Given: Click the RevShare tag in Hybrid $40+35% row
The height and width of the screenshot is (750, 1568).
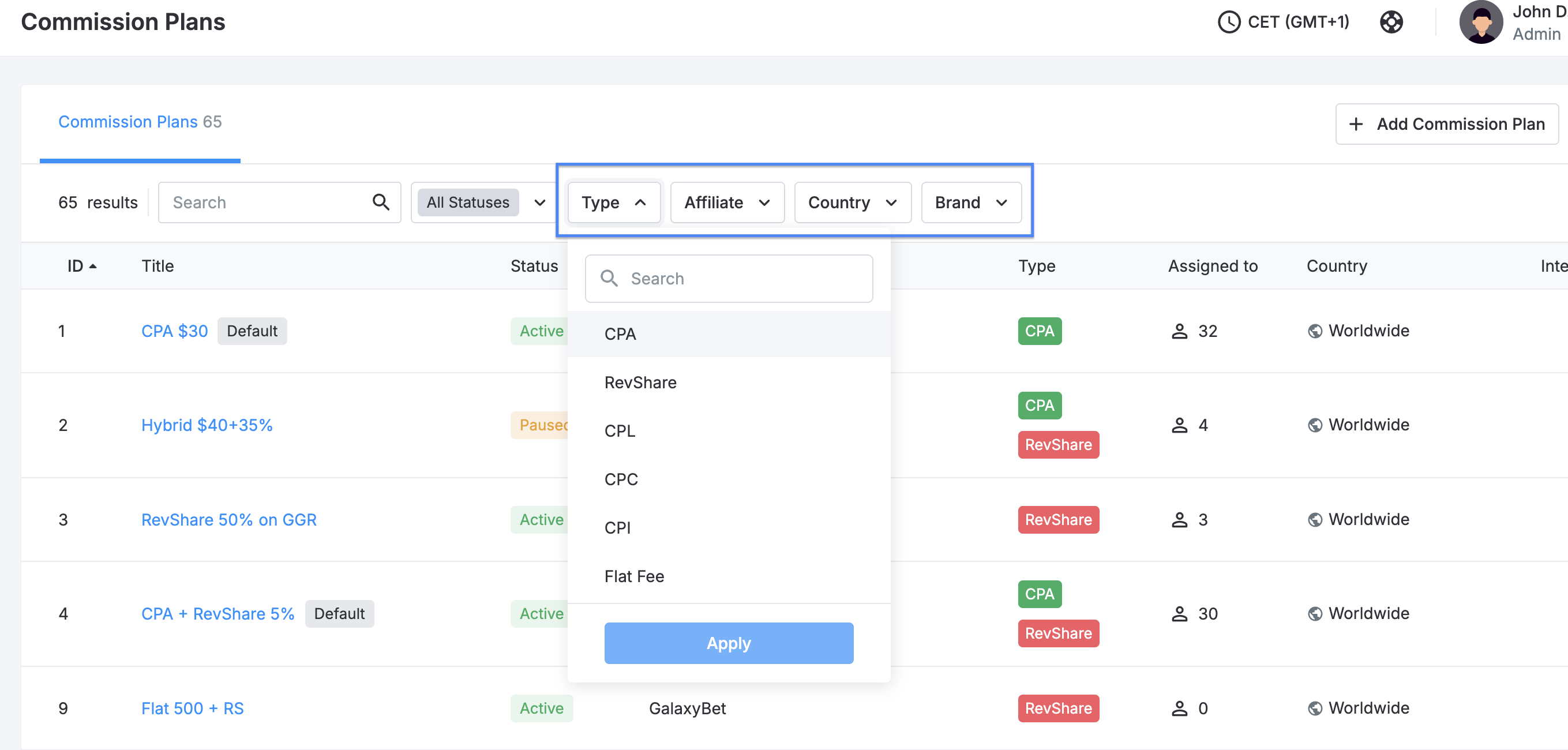Looking at the screenshot, I should point(1059,444).
